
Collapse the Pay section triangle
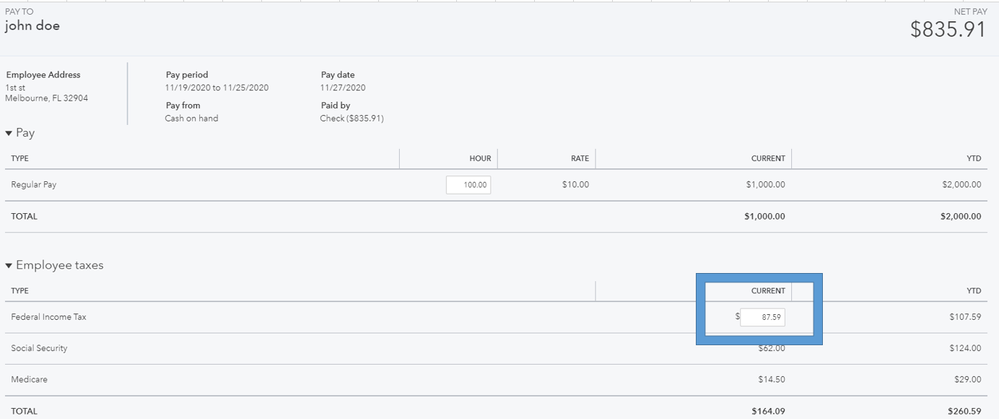tap(9, 133)
